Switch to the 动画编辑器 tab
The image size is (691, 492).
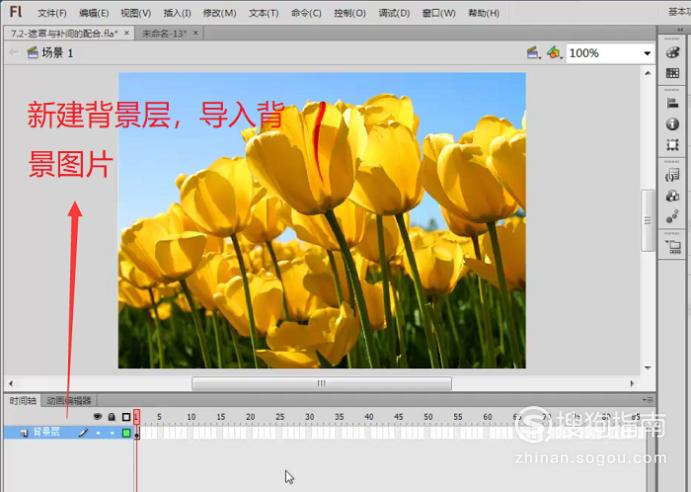(x=69, y=400)
